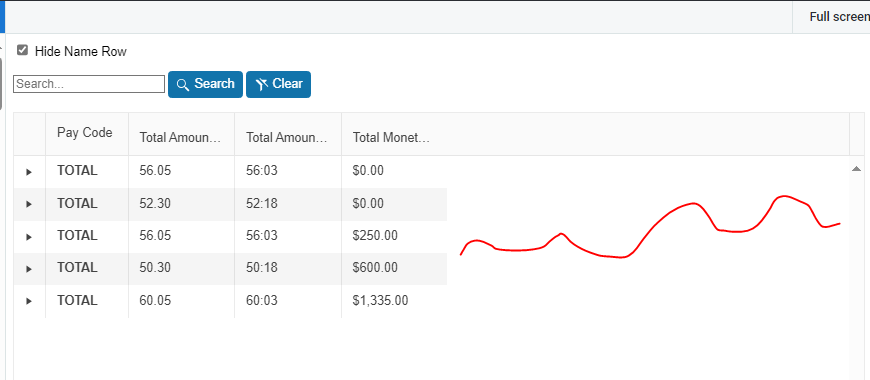
Task: Expand the TOTAL row with $250.00
Action: tap(29, 237)
